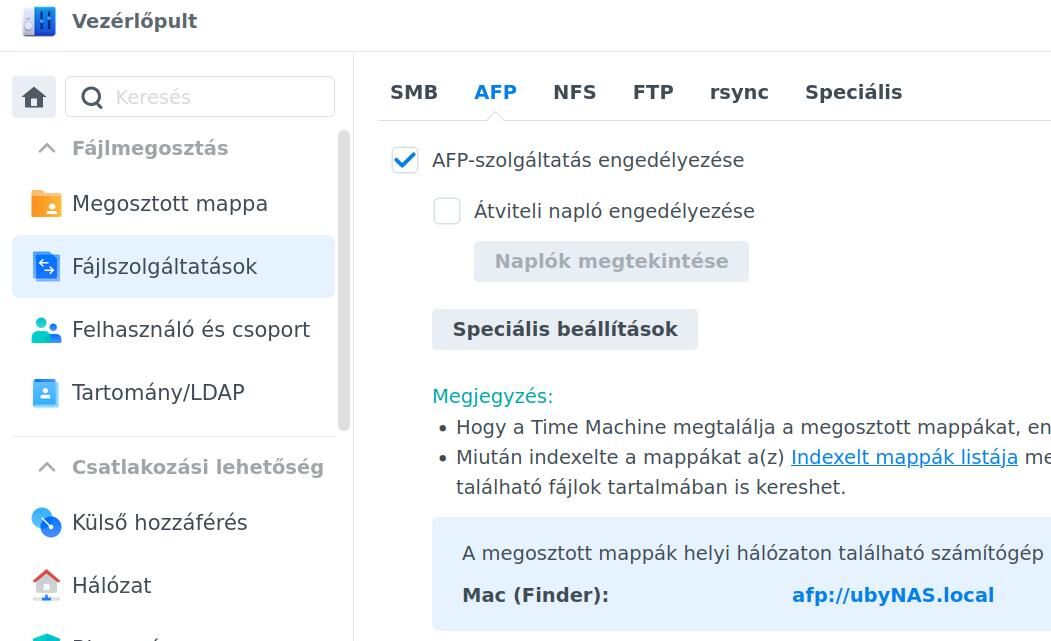Image resolution: width=1051 pixels, height=641 pixels.
Task: Select the Fájlszolgáltatások icon
Action: pos(46,266)
